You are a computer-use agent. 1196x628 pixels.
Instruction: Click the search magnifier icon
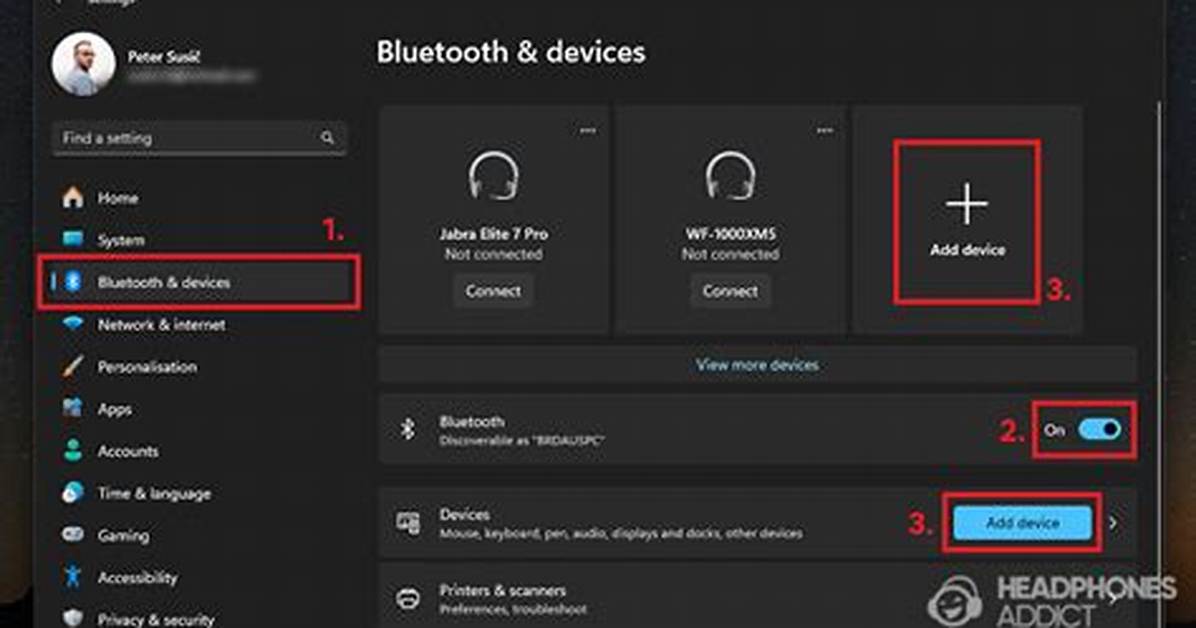pos(327,138)
